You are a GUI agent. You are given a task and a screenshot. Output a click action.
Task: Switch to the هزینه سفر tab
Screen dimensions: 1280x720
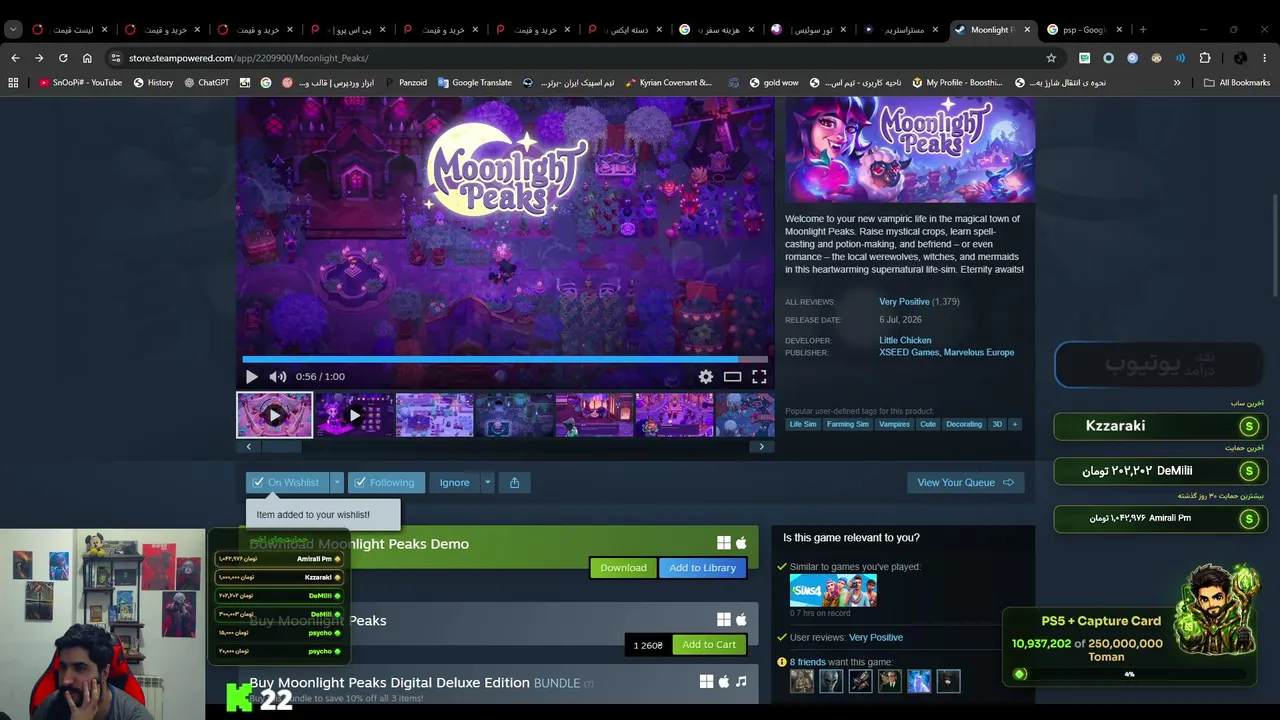pyautogui.click(x=716, y=29)
